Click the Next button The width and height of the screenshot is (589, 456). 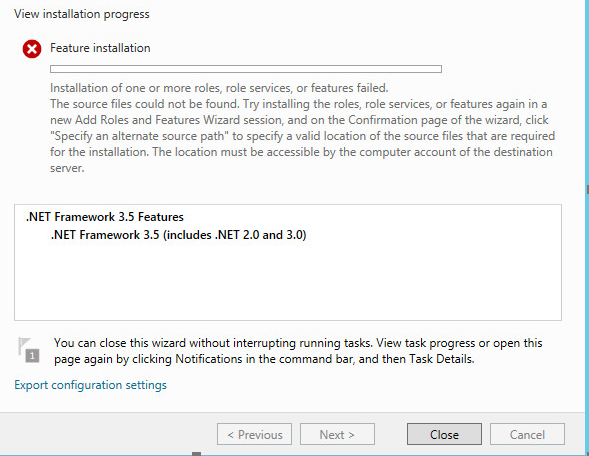pos(337,435)
